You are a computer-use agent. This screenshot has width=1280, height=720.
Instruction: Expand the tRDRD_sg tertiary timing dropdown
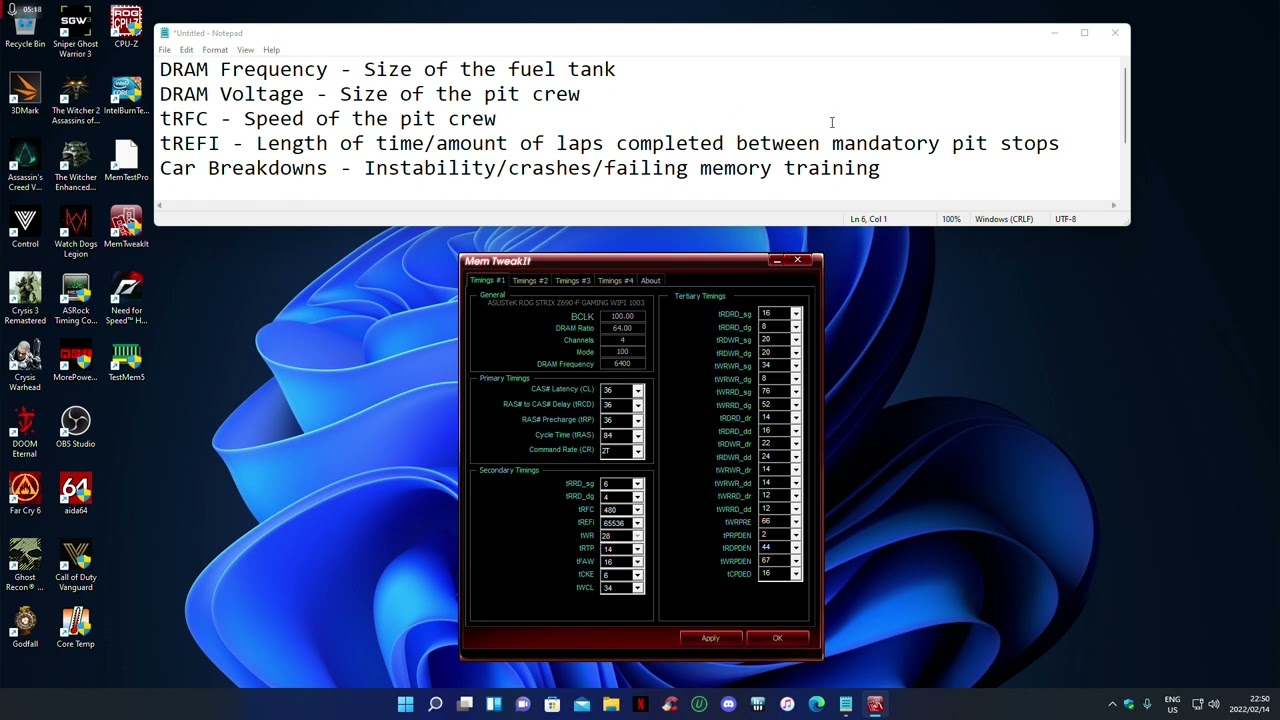(x=796, y=314)
